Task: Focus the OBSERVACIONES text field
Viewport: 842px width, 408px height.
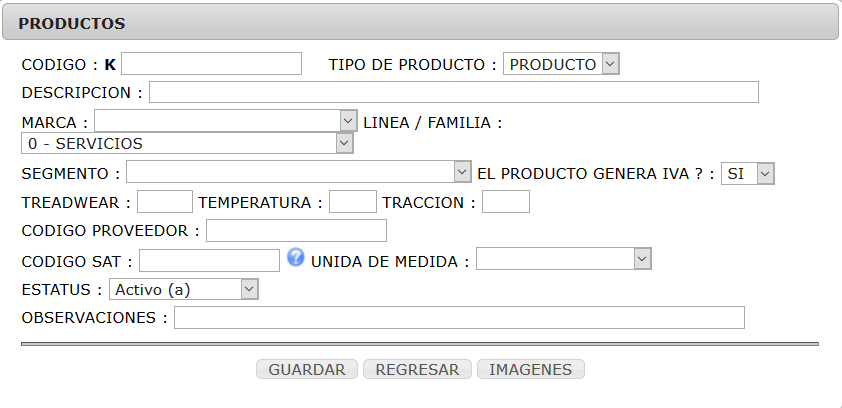Action: click(459, 317)
